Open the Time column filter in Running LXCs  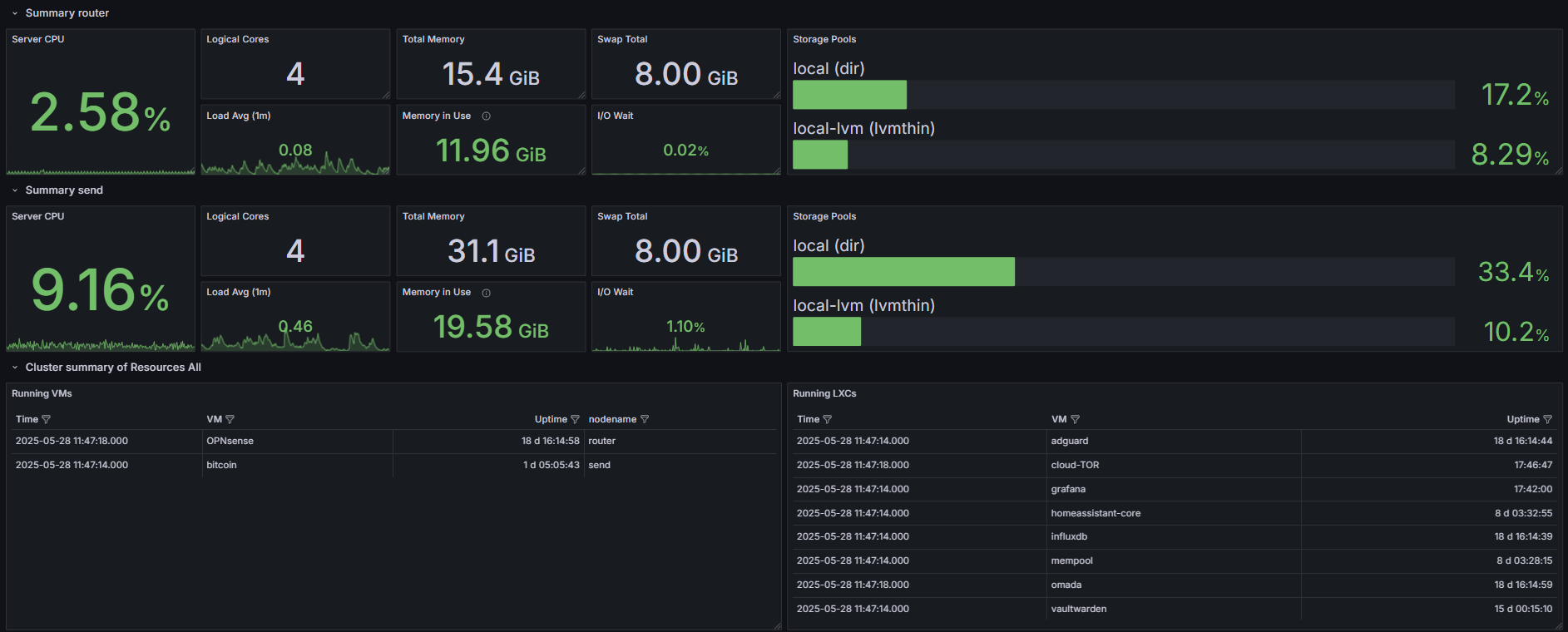point(828,420)
